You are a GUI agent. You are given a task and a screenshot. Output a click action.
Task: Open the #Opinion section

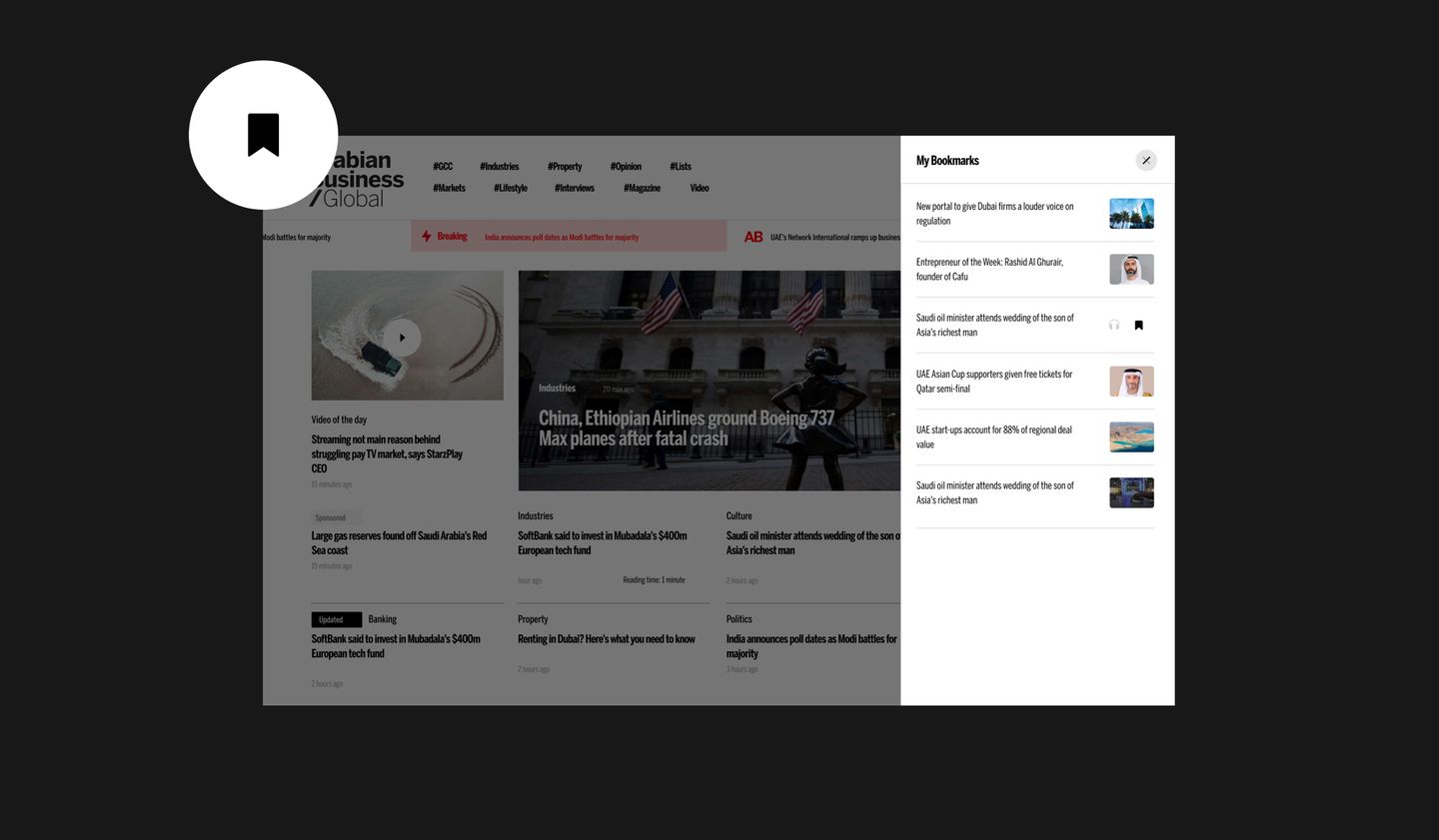(626, 167)
